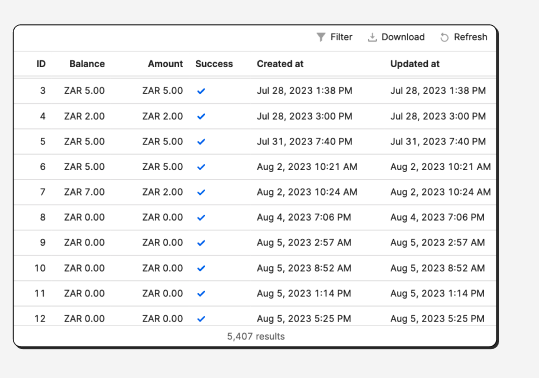
Task: Click the success checkmark in row 9
Action: coord(201,243)
